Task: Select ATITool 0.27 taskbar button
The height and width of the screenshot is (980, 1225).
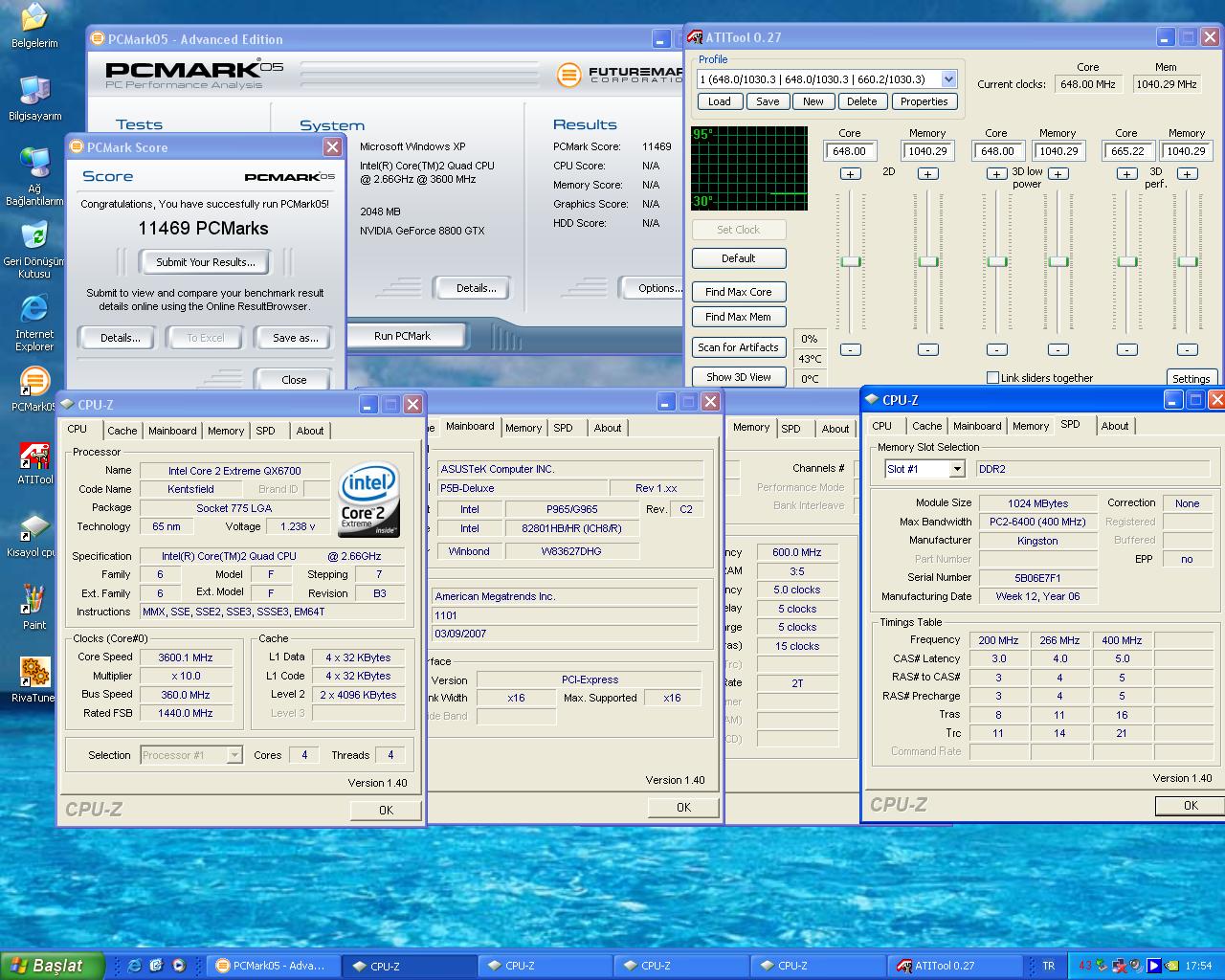Action: [x=953, y=966]
